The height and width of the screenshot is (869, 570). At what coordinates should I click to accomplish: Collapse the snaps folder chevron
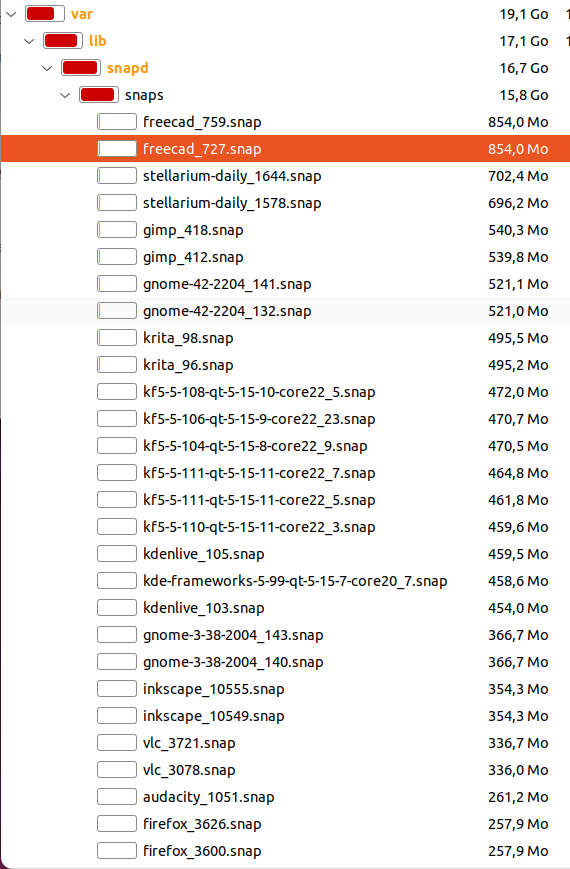point(65,95)
